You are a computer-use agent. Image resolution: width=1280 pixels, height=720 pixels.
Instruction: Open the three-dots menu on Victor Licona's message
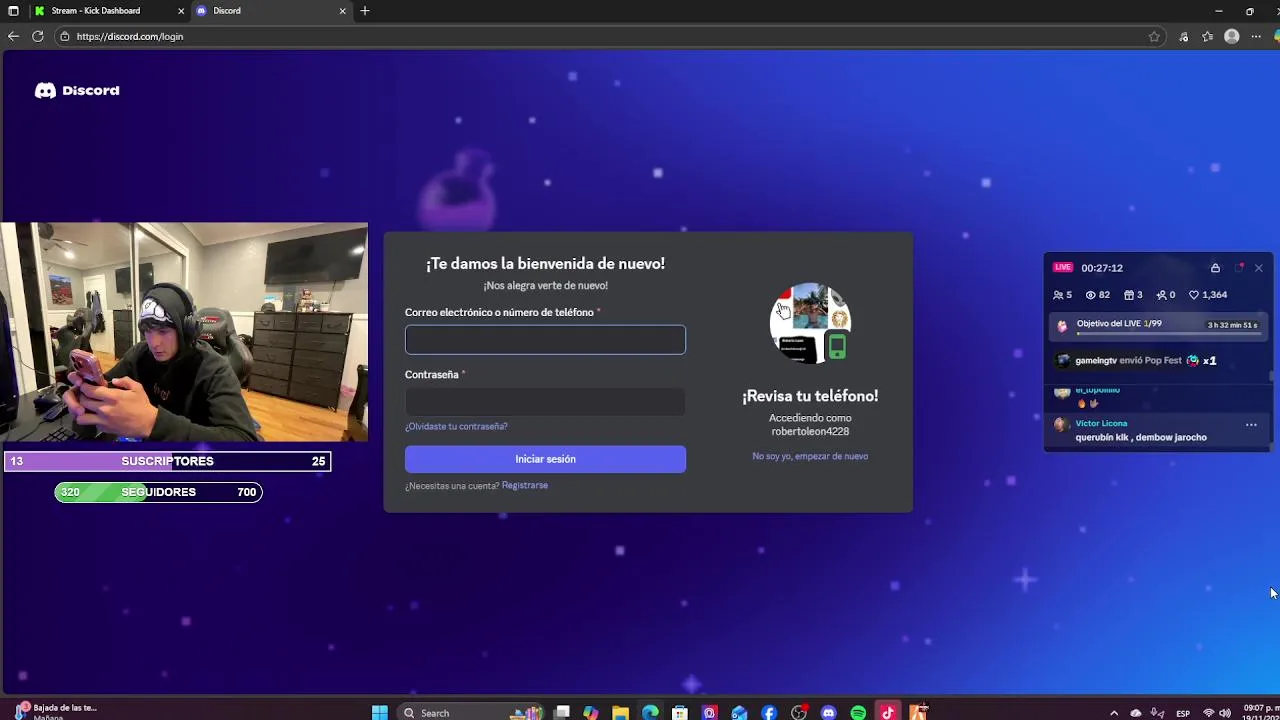(1251, 425)
